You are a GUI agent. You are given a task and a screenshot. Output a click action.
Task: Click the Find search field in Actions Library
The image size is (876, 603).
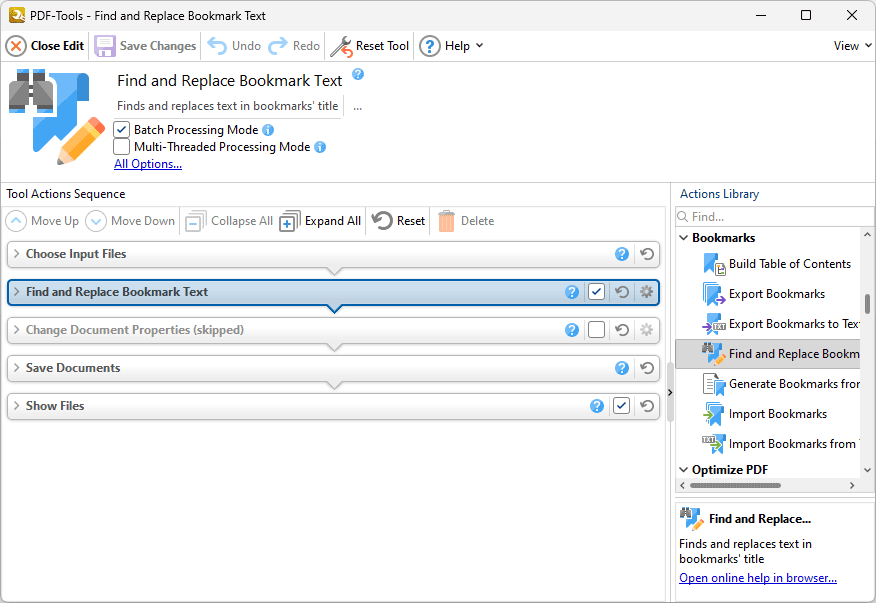774,217
